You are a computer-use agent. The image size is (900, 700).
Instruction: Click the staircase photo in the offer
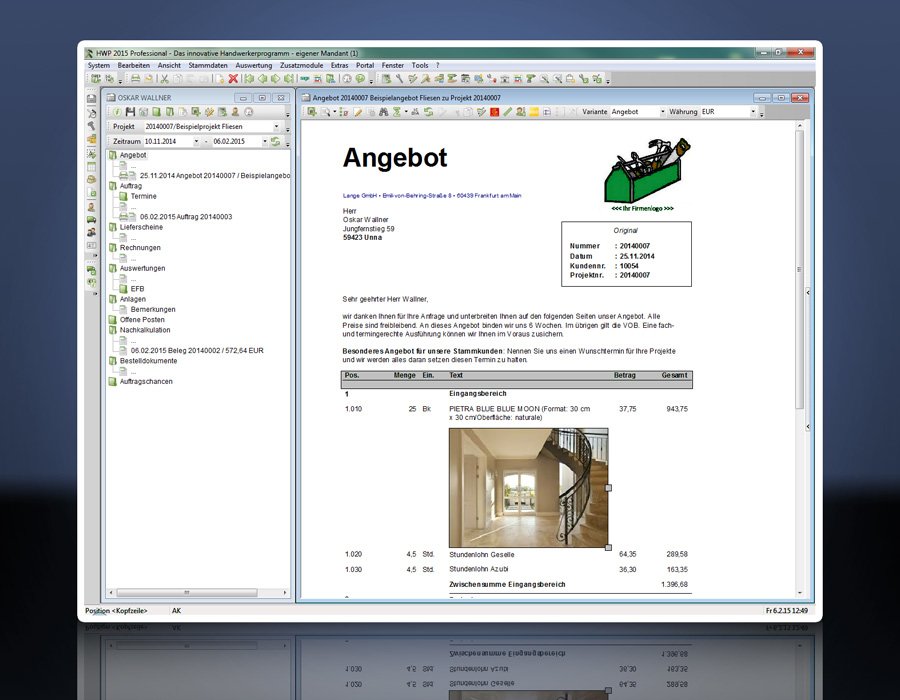(528, 488)
